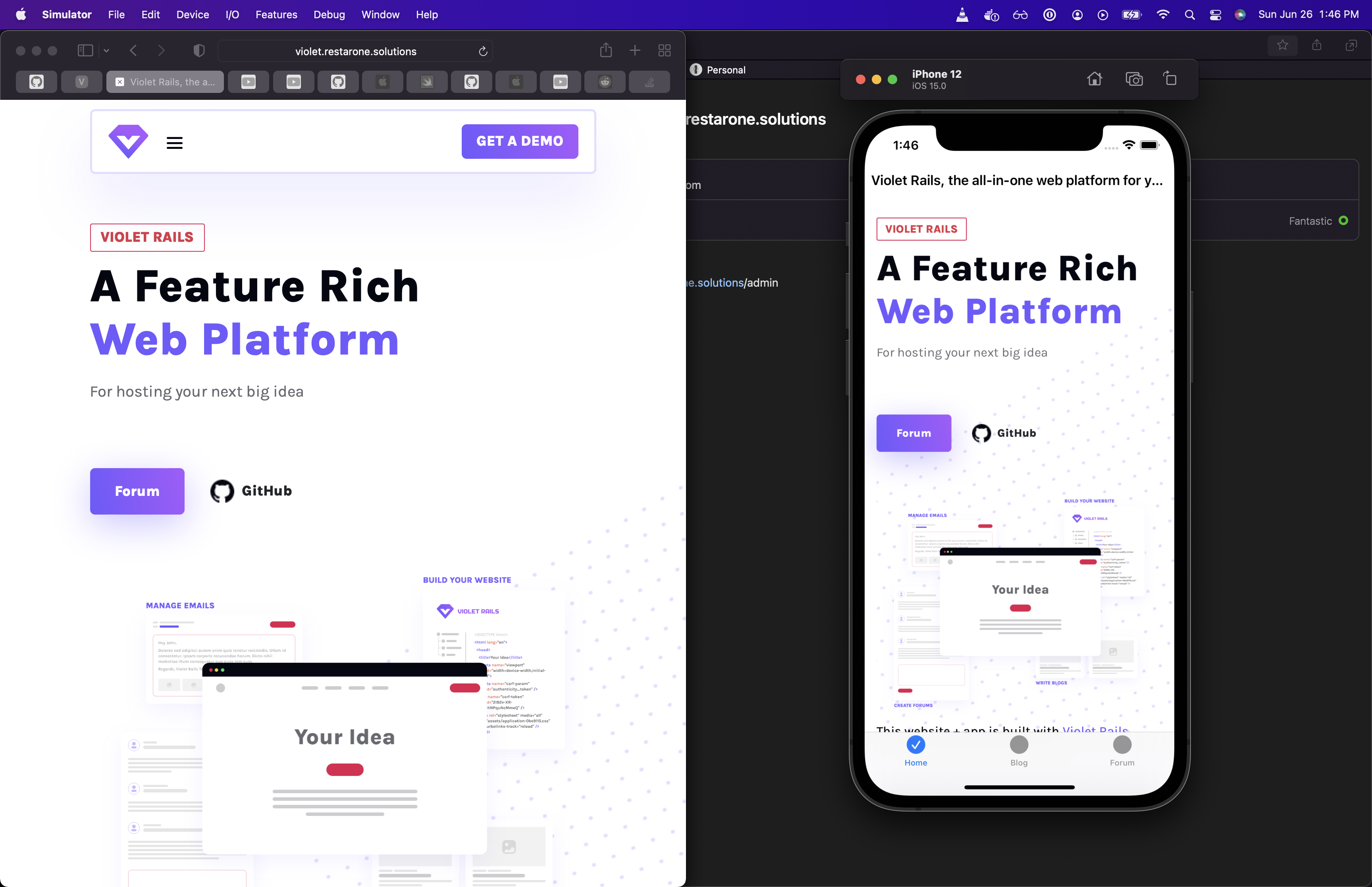Open the Window menu in menu bar
The width and height of the screenshot is (1372, 887).
[382, 13]
